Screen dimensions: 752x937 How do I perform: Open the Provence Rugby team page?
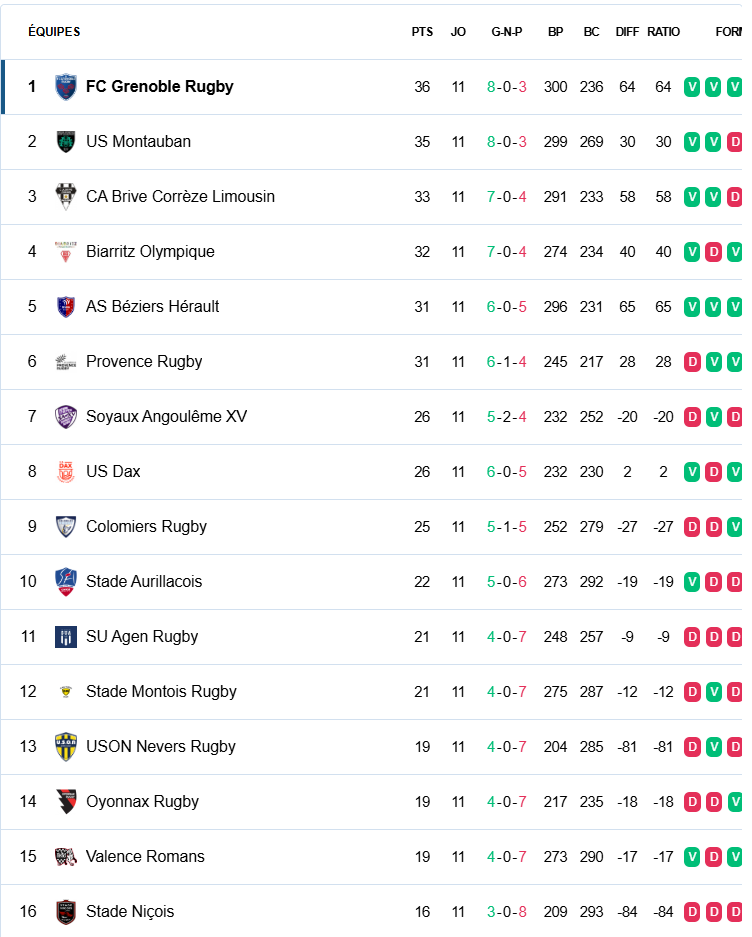[144, 362]
